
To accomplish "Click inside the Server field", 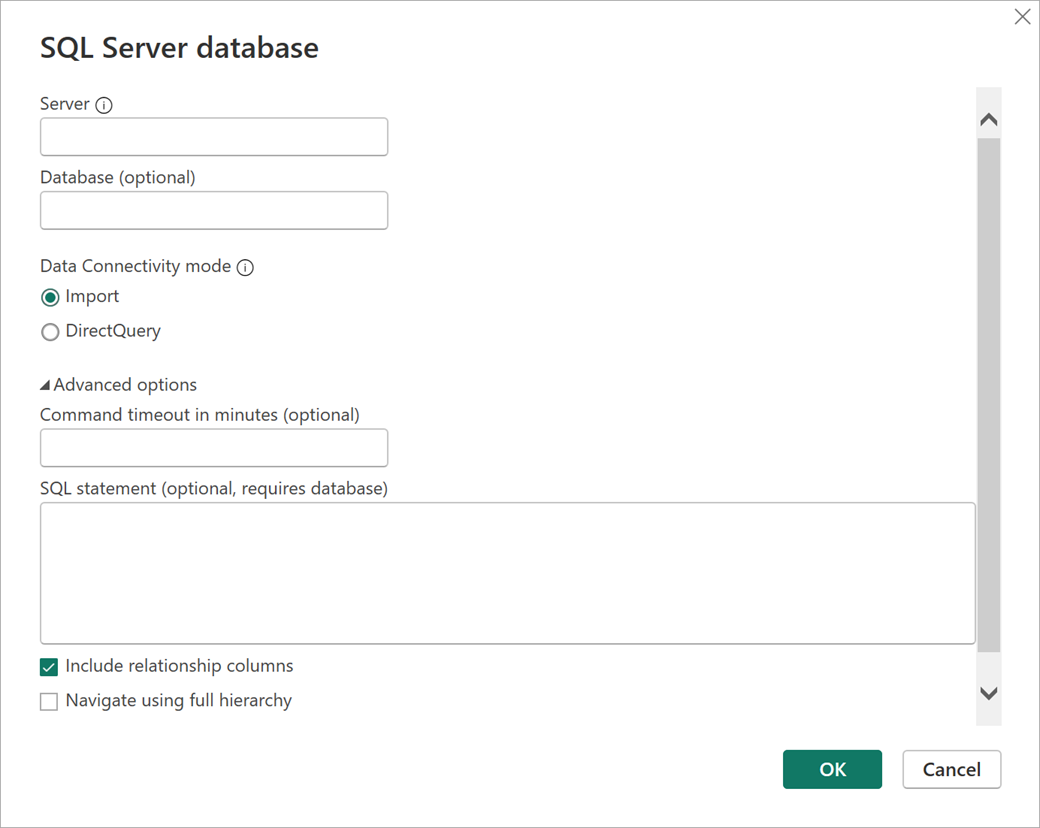I will point(213,136).
